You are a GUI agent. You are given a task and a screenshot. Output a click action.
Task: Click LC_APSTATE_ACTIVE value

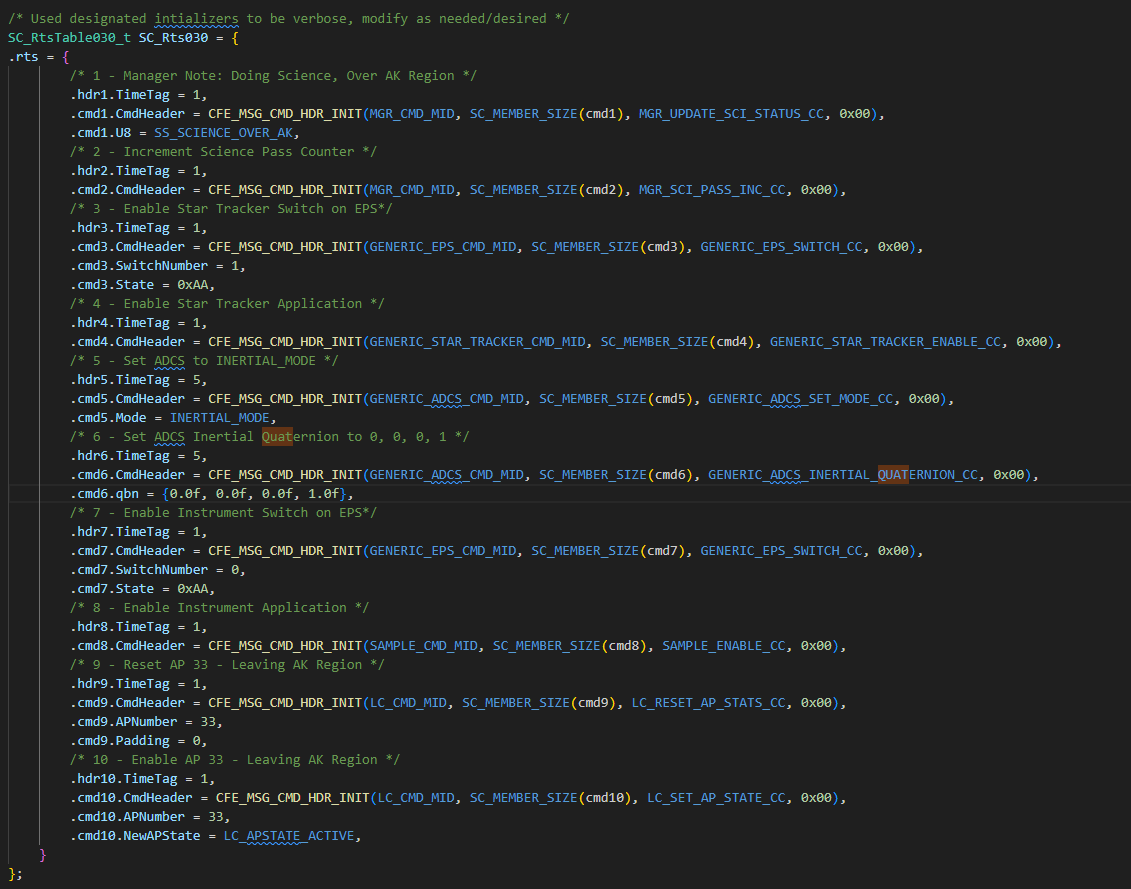click(289, 836)
